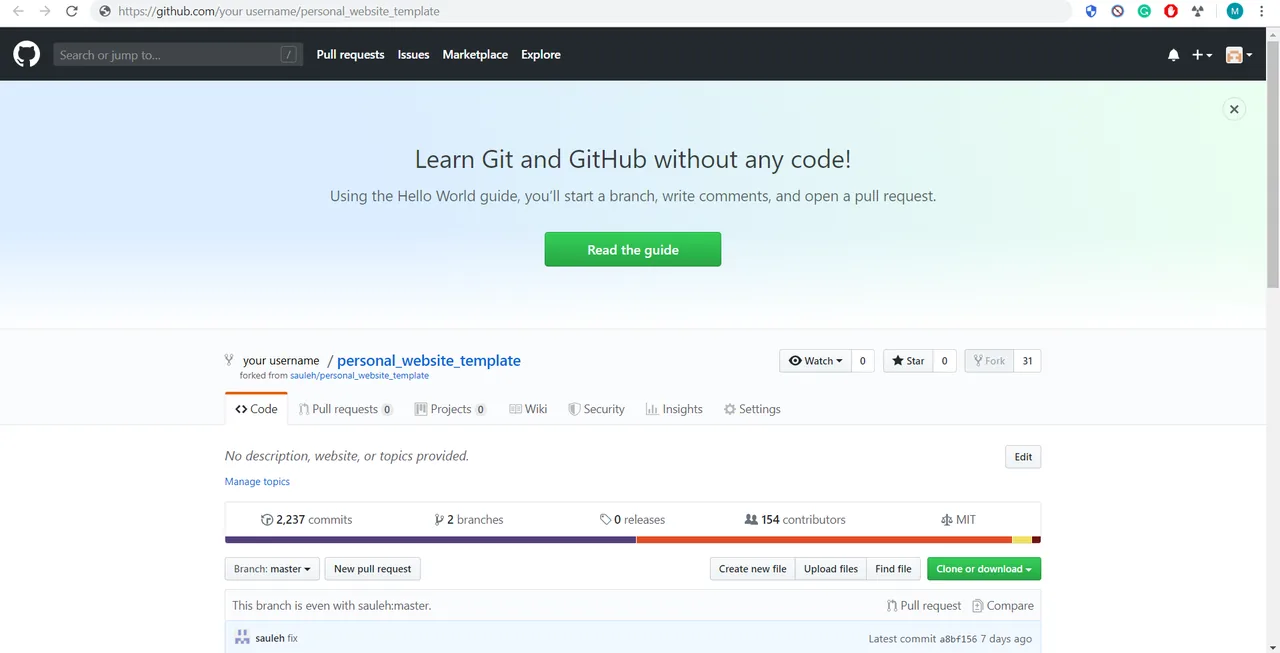Go to the Security tab
Image resolution: width=1280 pixels, height=653 pixels.
click(x=596, y=409)
